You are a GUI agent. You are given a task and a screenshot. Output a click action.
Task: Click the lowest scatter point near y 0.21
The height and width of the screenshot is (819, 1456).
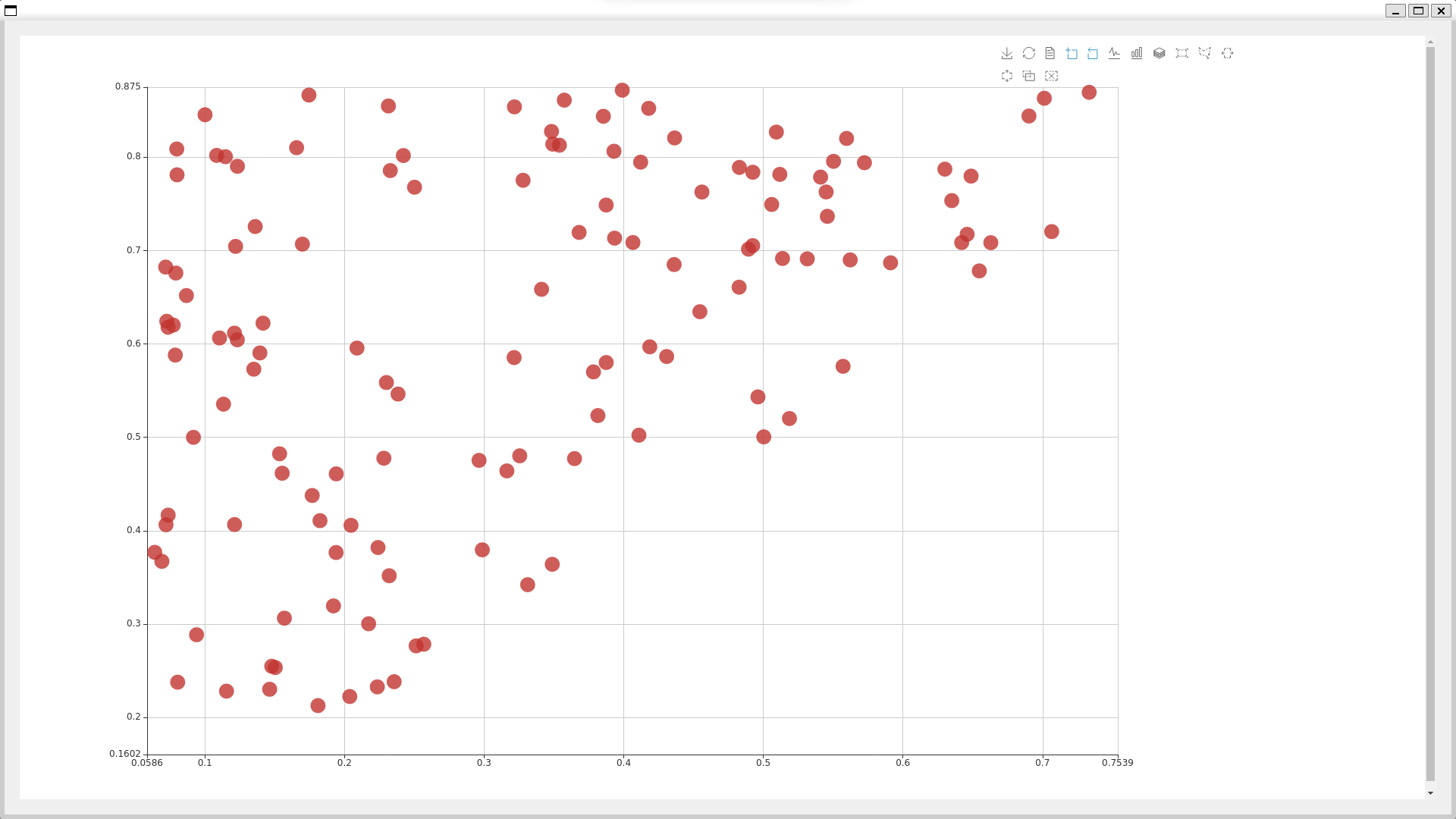pyautogui.click(x=318, y=706)
